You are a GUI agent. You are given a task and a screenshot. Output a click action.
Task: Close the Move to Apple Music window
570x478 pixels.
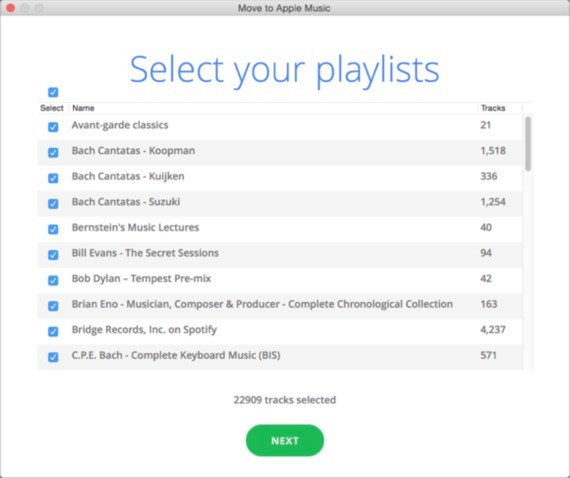point(11,8)
